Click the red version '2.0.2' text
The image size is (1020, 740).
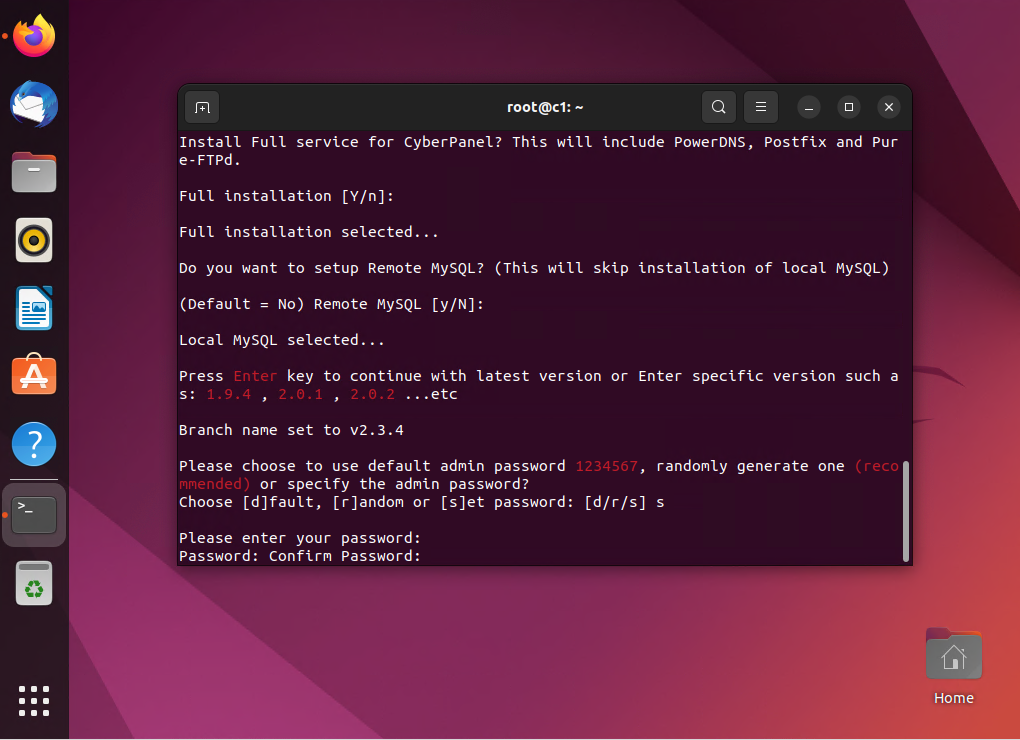pos(372,394)
